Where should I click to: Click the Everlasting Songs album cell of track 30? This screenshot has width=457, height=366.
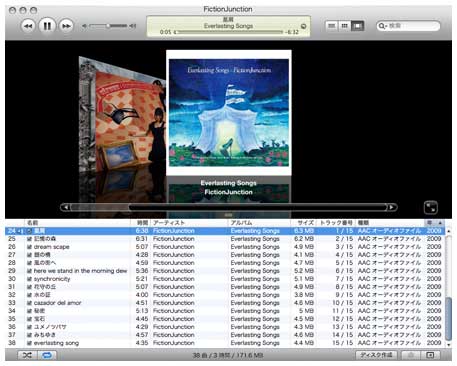tap(255, 279)
